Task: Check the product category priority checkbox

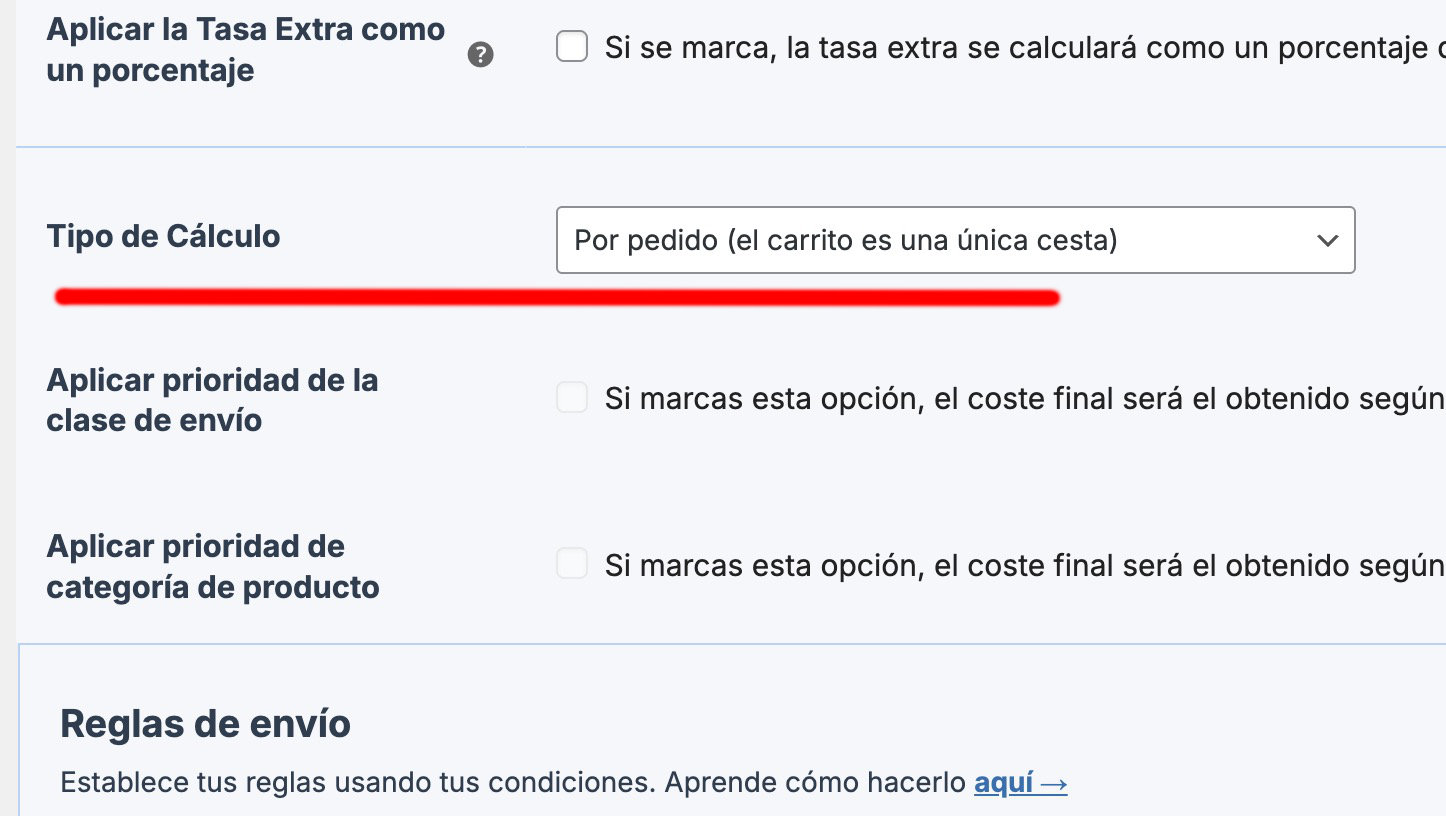Action: 572,564
